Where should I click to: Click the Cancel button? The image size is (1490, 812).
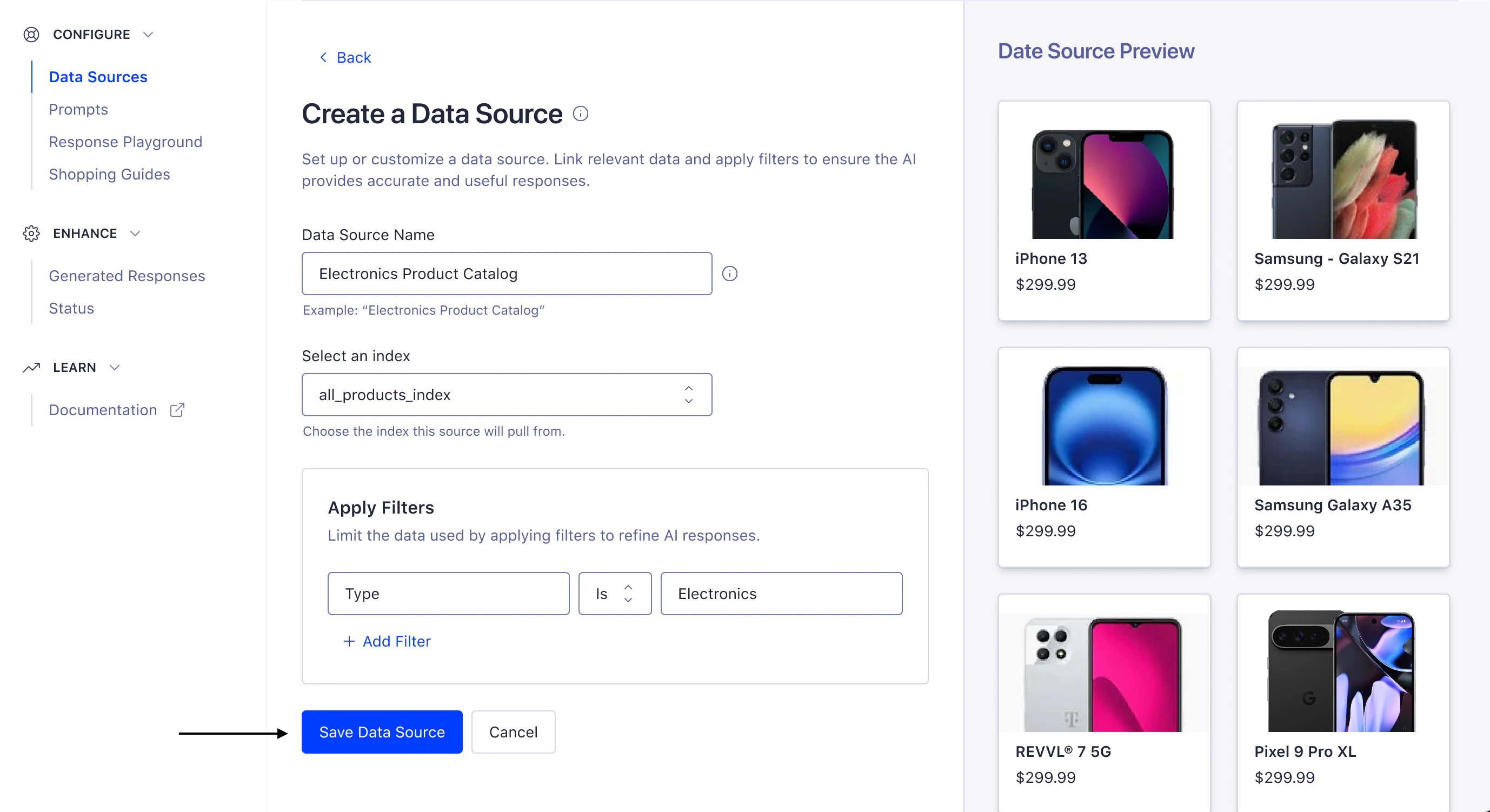coord(513,731)
